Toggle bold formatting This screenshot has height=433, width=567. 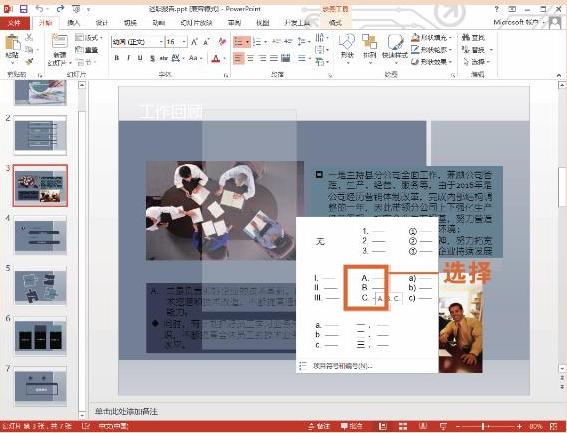coord(117,58)
